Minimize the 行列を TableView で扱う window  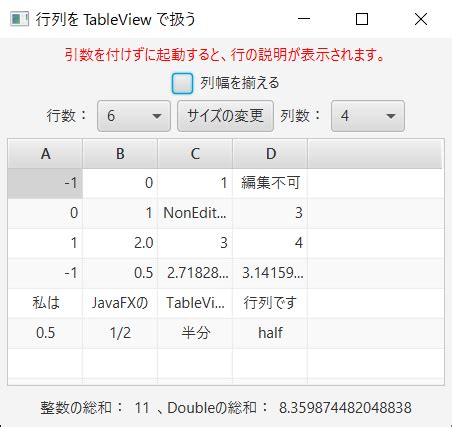304,19
